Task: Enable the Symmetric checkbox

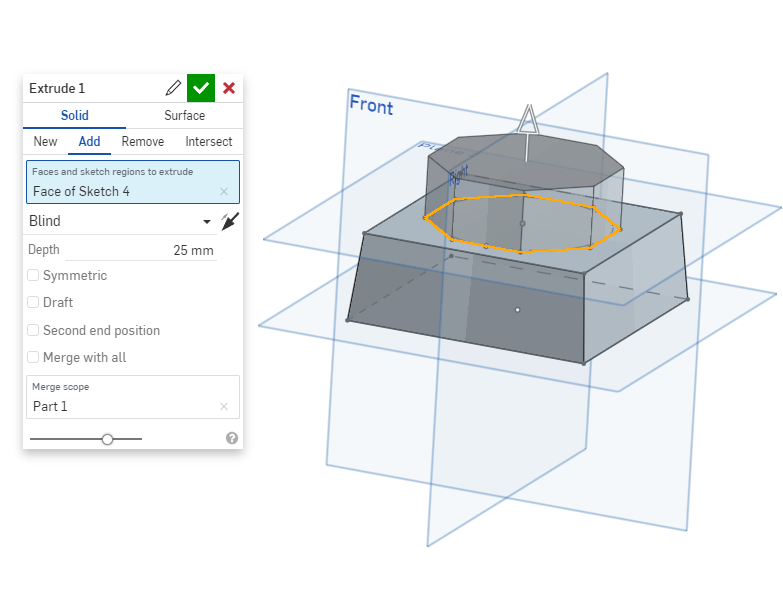Action: point(33,276)
